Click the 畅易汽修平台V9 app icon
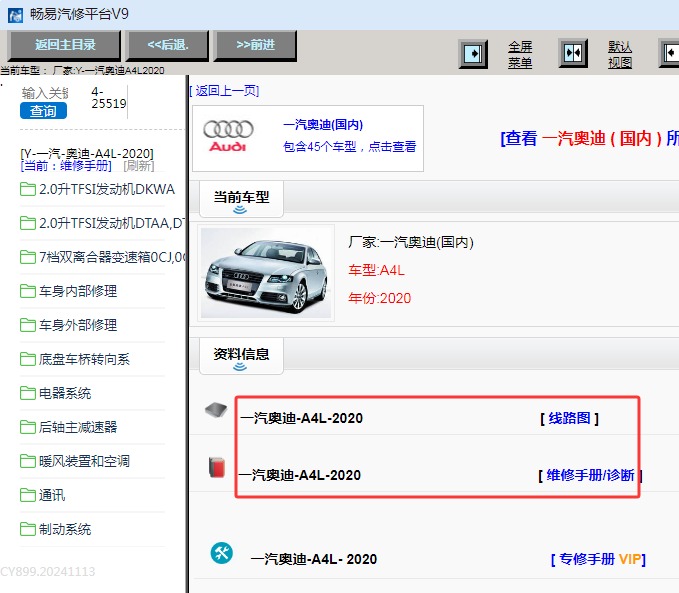Viewport: 679px width, 593px height. click(16, 16)
